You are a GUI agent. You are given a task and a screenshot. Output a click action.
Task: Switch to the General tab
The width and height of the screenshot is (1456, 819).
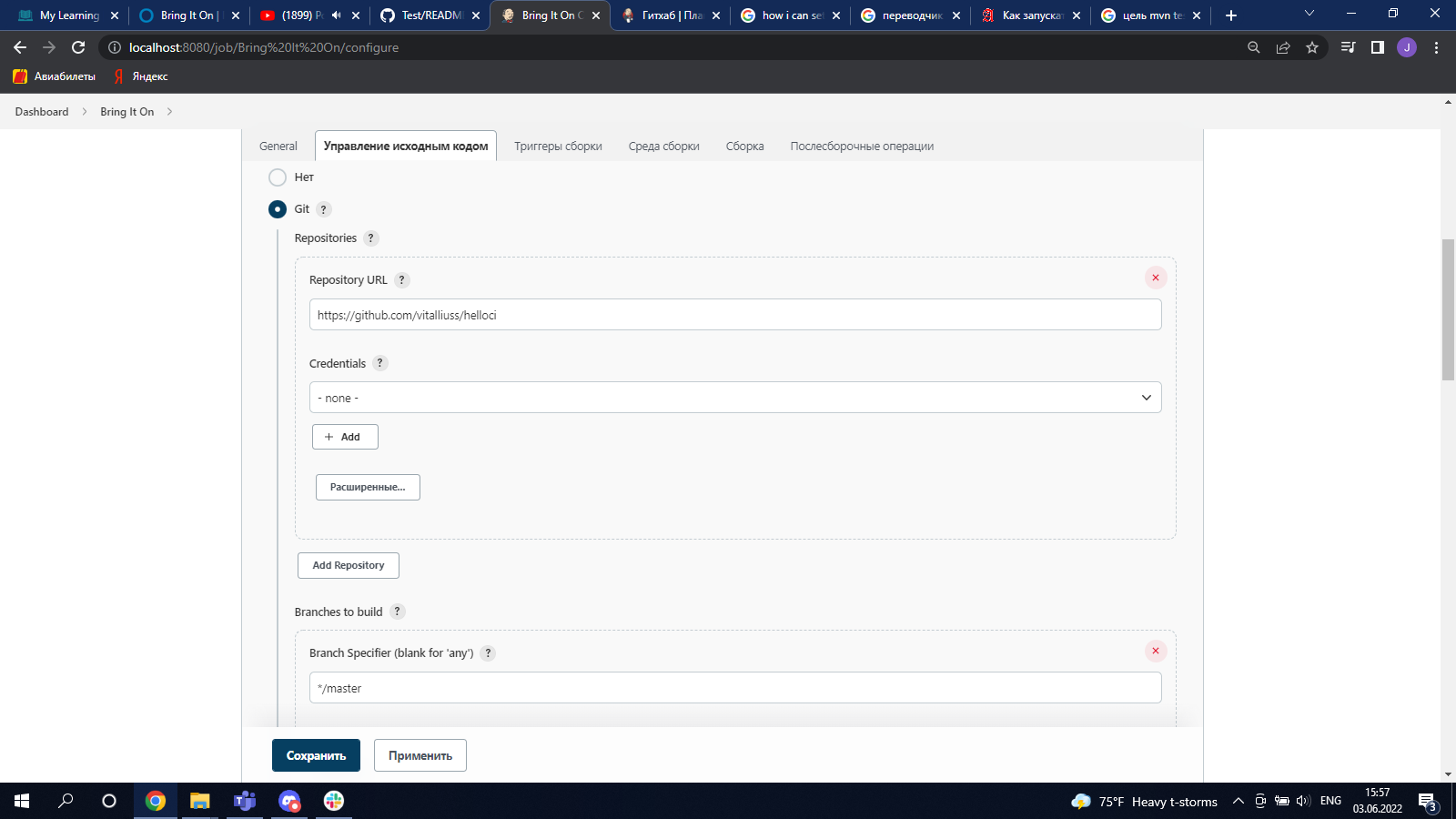278,147
